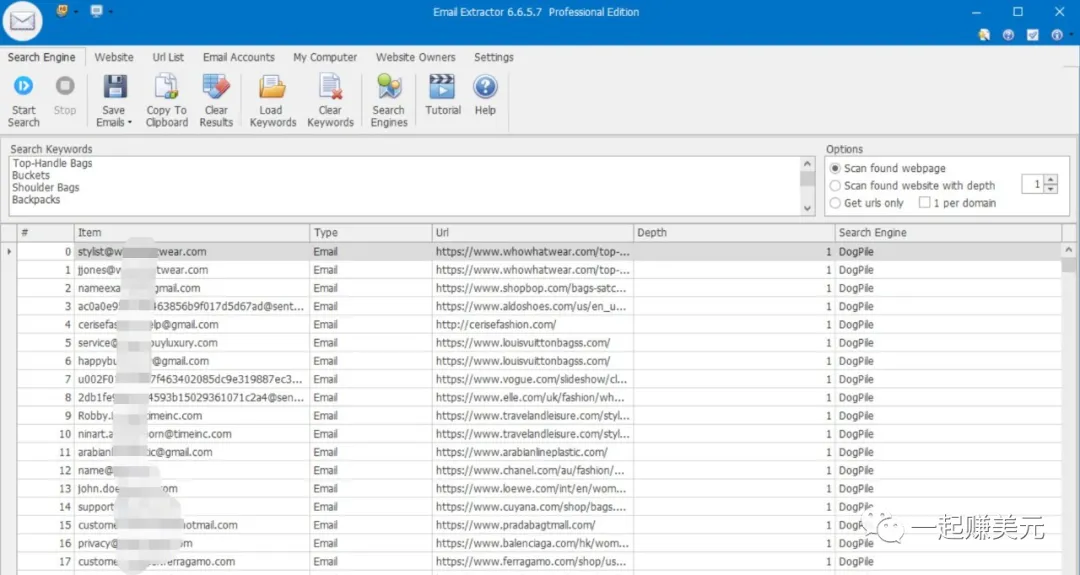Sort results by the Url column header
This screenshot has height=575, width=1080.
532,233
